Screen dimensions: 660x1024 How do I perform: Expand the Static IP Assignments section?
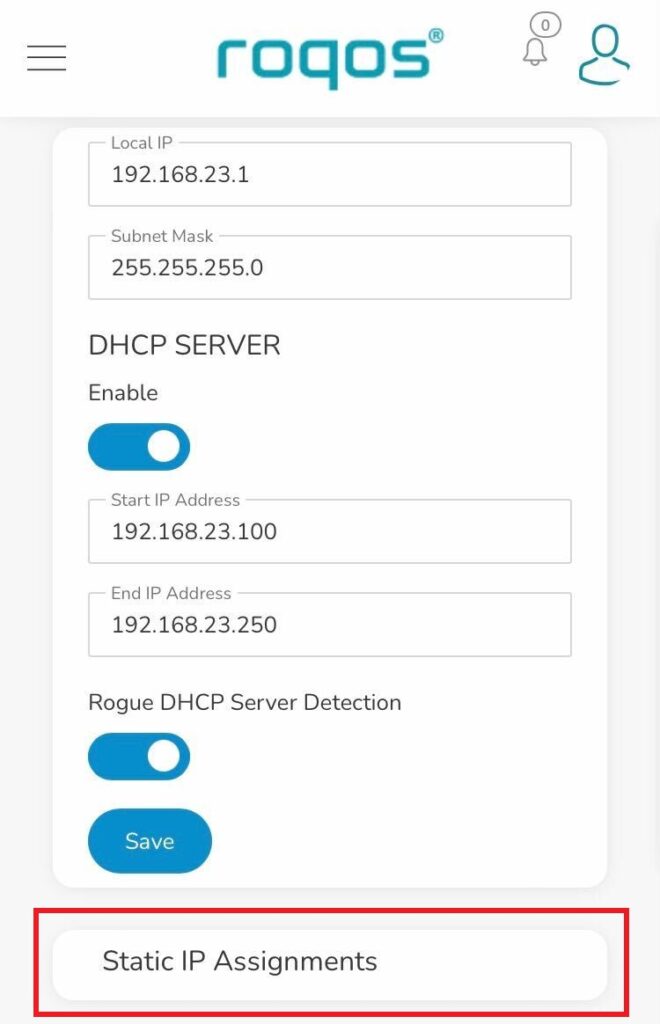point(330,961)
